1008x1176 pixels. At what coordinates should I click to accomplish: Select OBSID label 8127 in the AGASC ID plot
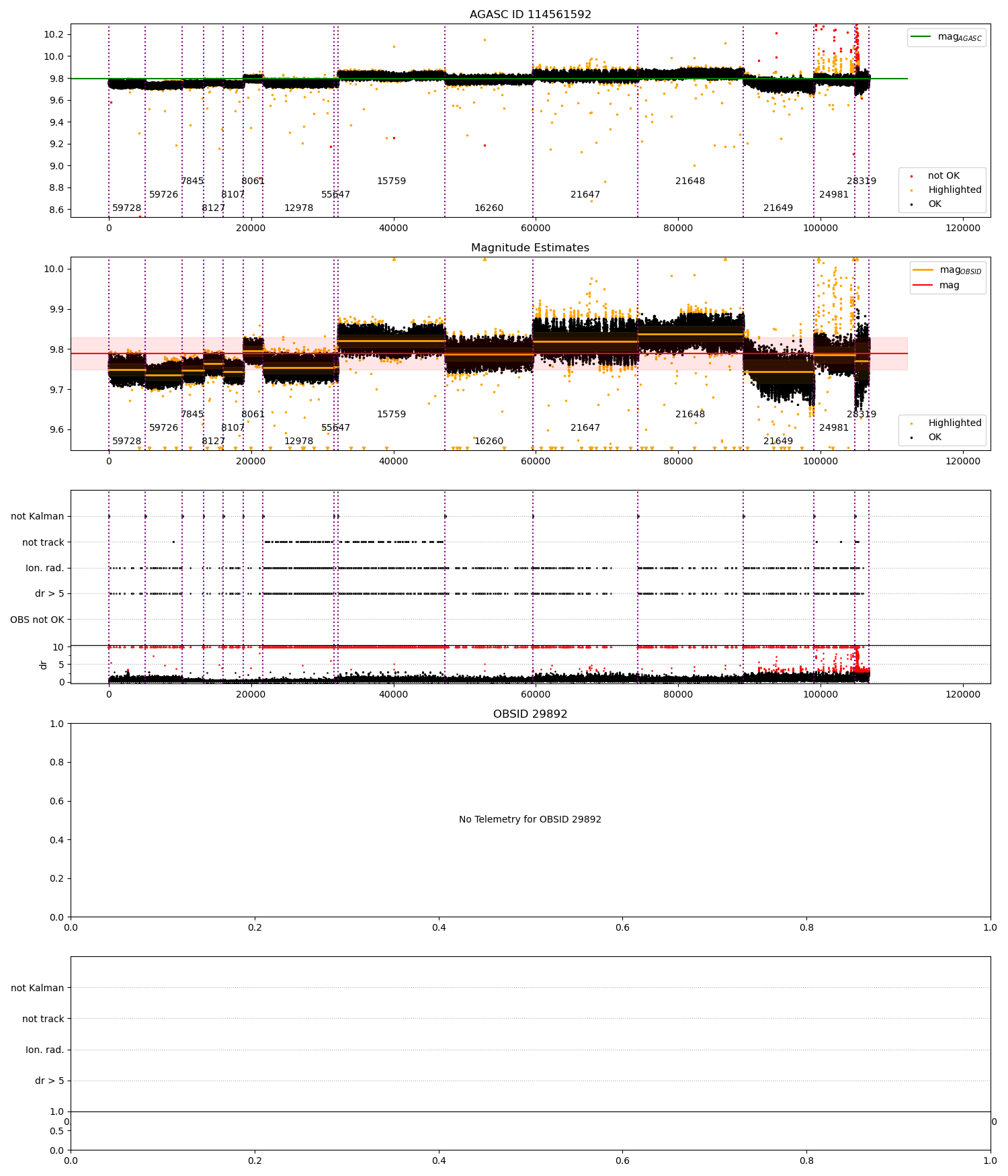(x=214, y=208)
